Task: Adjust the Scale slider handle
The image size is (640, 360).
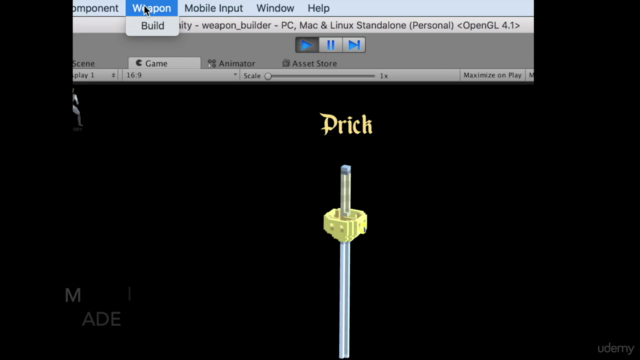Action: point(268,76)
